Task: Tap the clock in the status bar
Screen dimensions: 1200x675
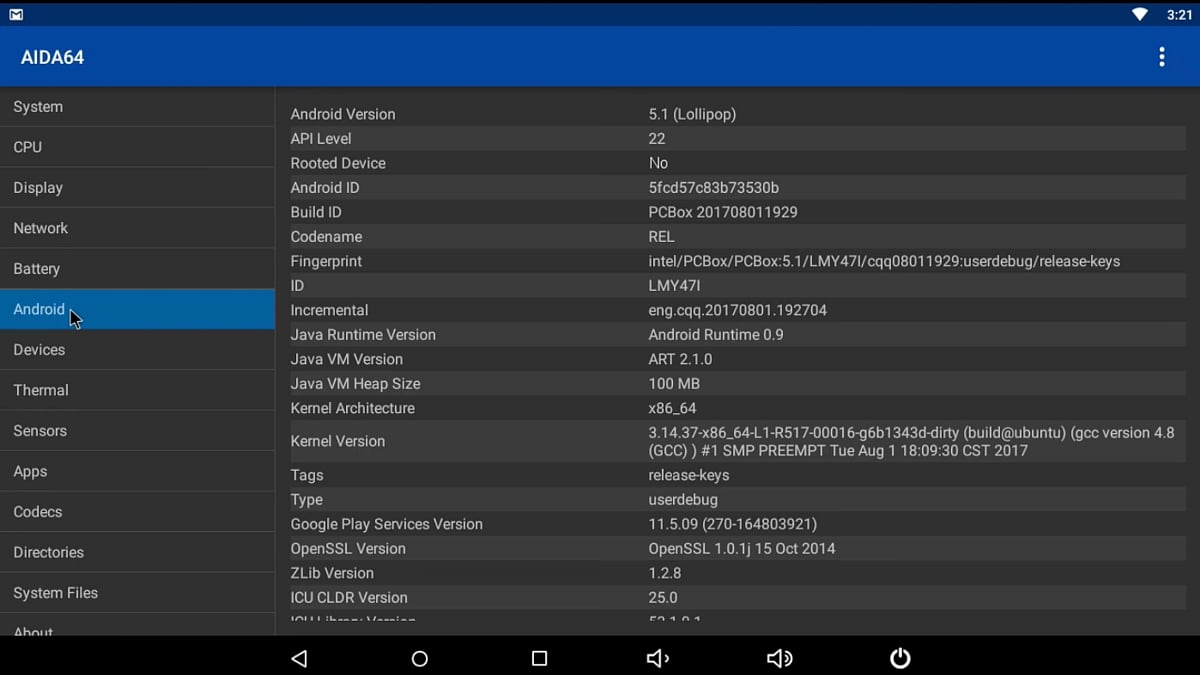Action: (1181, 14)
